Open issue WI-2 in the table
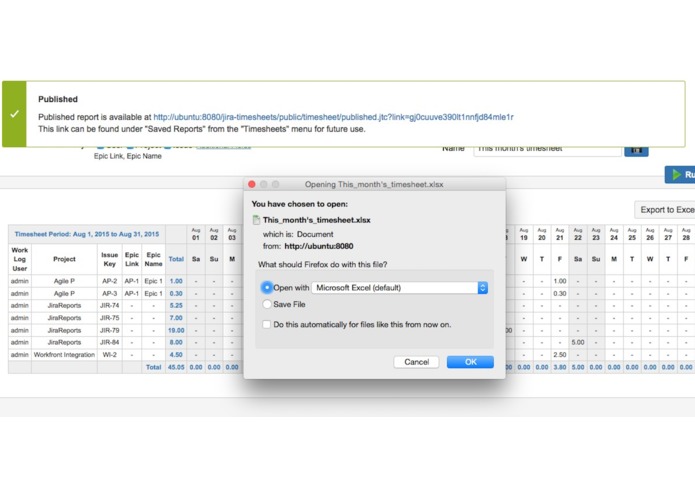 (x=109, y=354)
